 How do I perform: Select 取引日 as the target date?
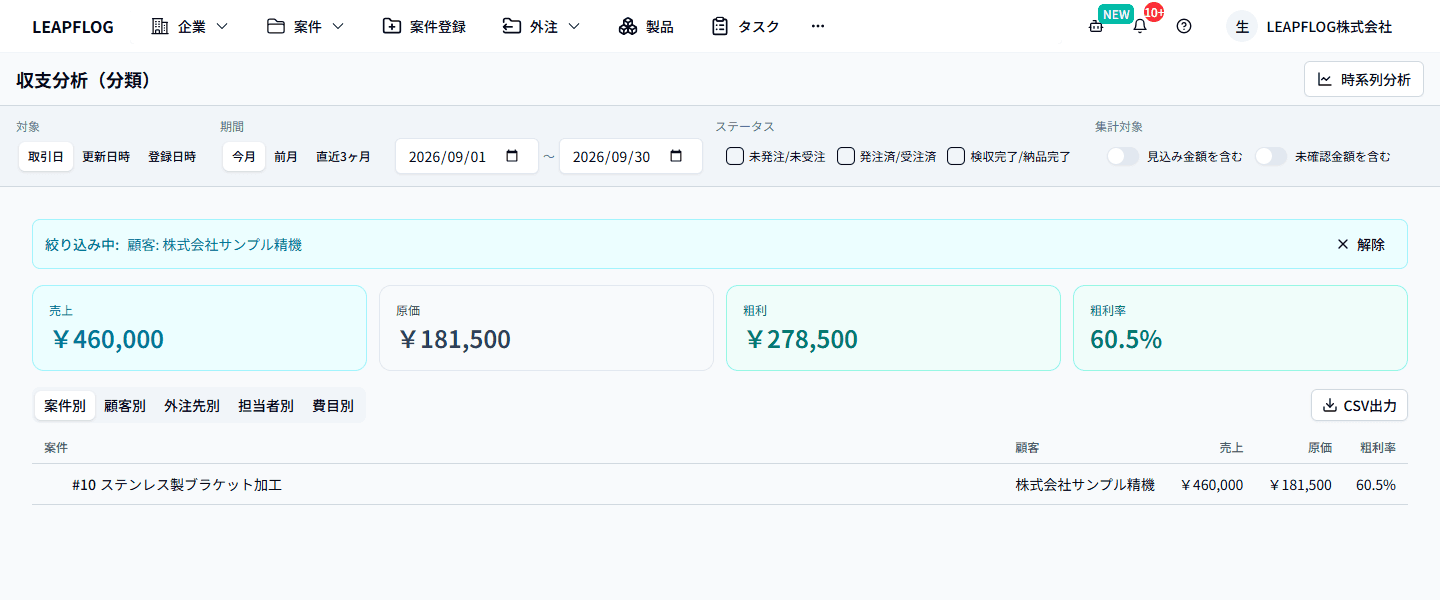[x=46, y=156]
